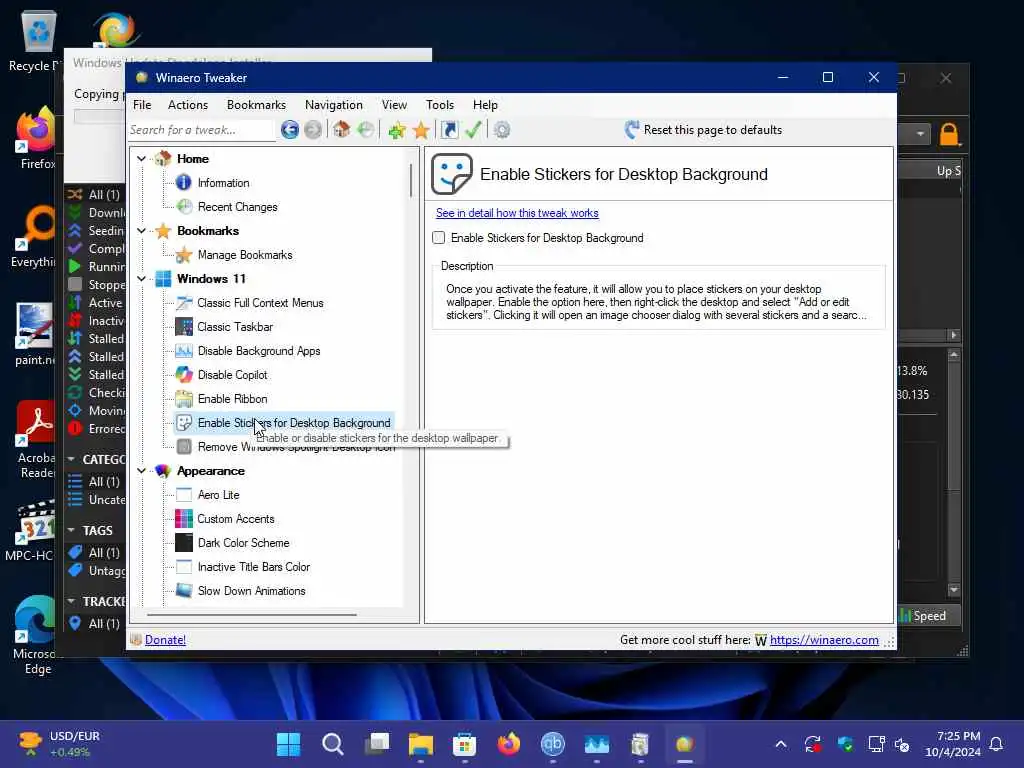
Task: Collapse the Appearance tree node
Action: (x=141, y=471)
